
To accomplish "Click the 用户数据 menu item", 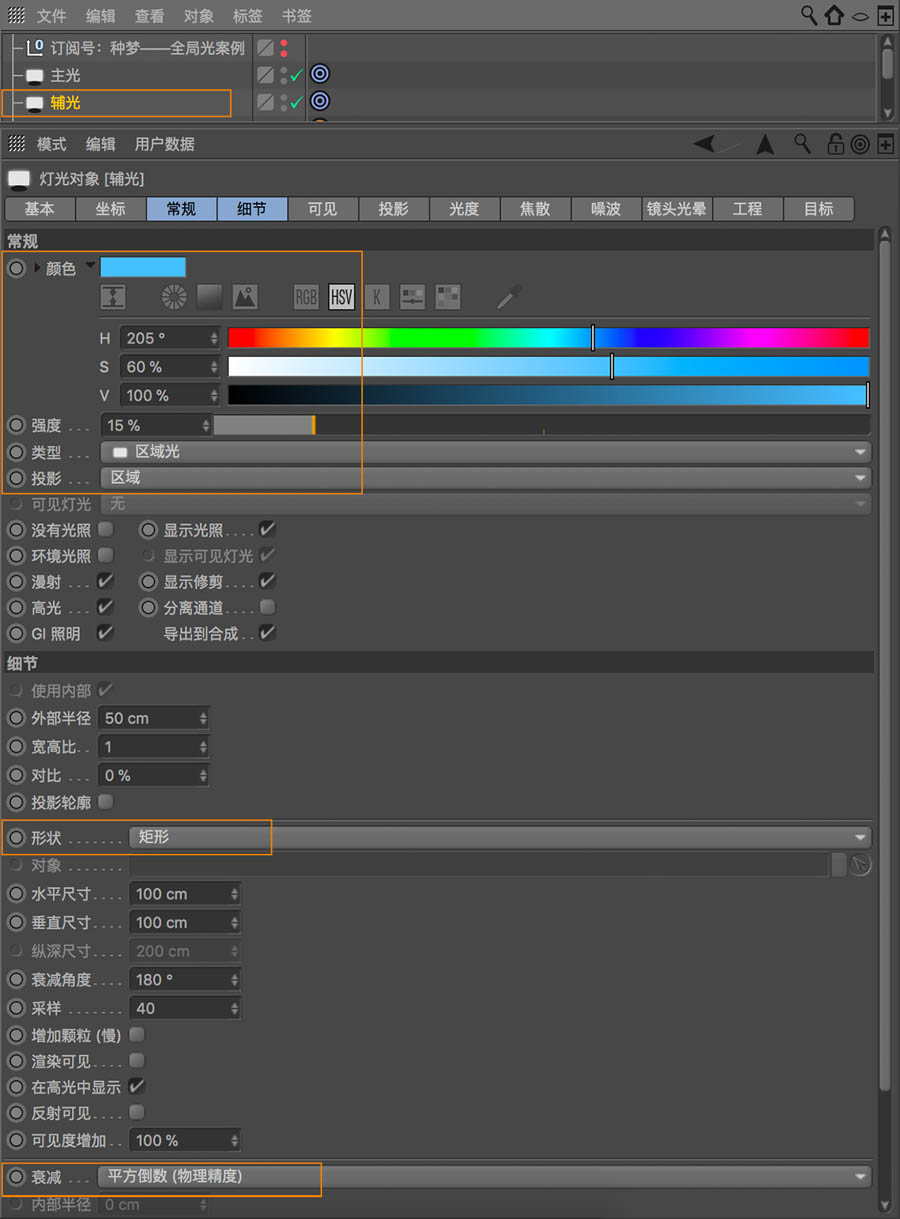I will tap(164, 144).
